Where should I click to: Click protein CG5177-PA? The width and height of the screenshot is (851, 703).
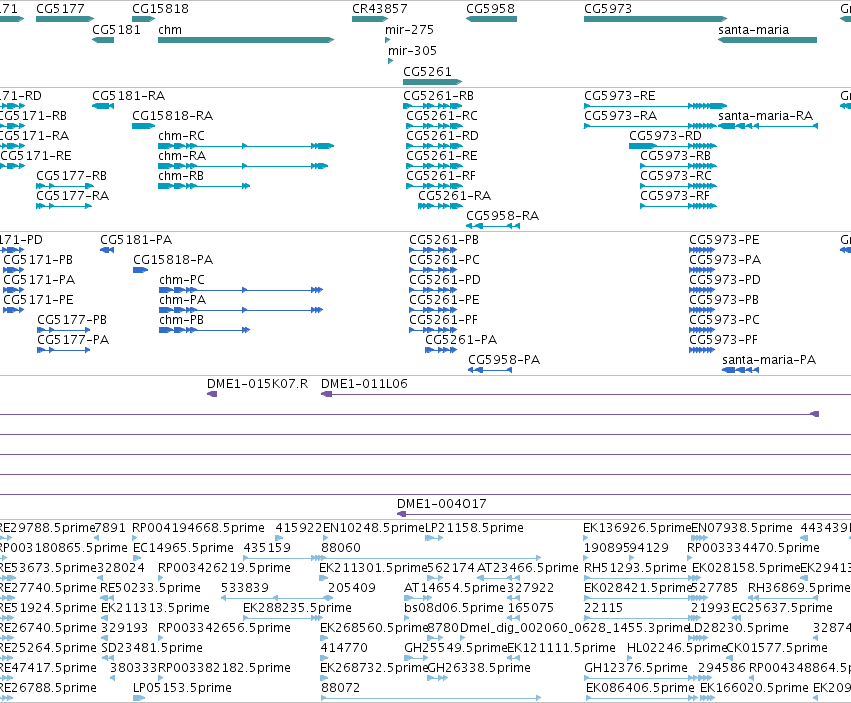click(x=63, y=351)
